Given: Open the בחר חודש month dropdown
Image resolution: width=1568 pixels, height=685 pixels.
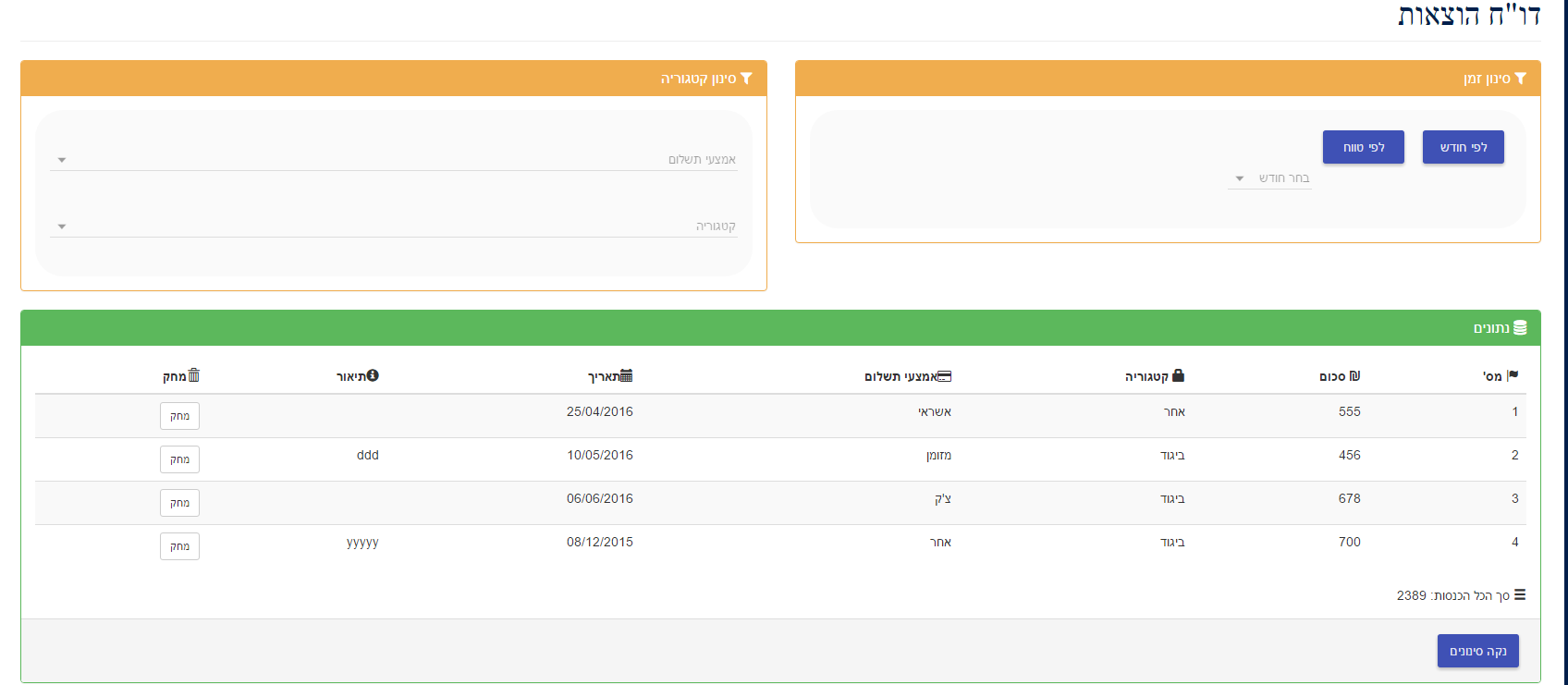Looking at the screenshot, I should click(1269, 178).
